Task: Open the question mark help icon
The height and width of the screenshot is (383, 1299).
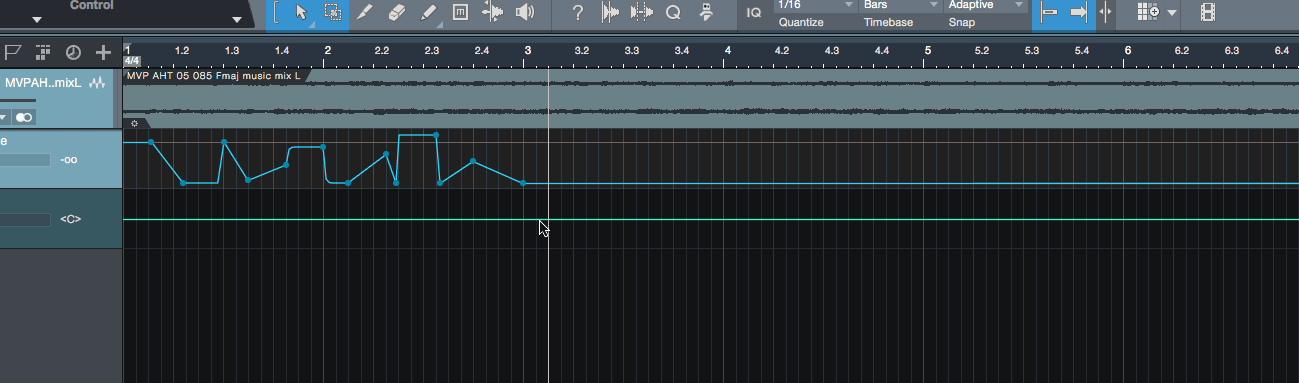Action: (x=578, y=13)
